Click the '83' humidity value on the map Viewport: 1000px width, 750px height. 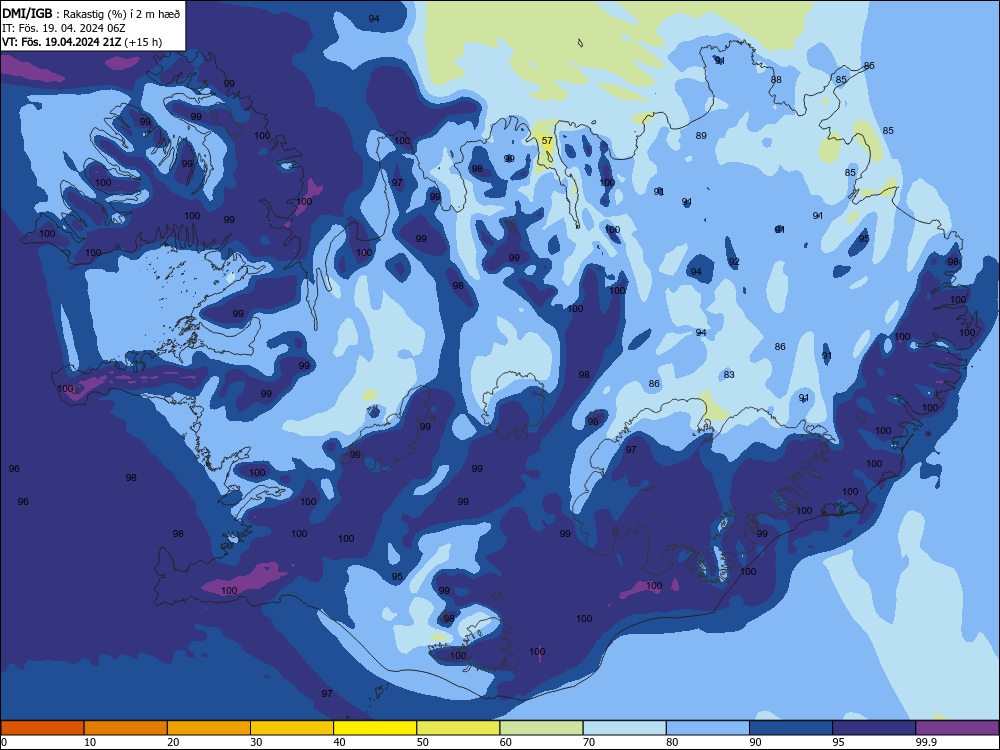[729, 374]
